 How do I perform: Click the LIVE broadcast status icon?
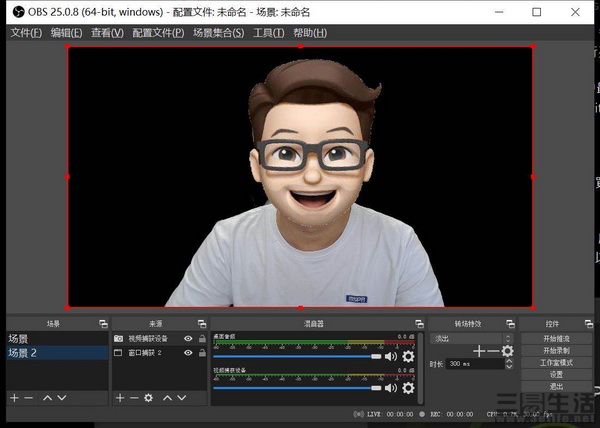[359, 414]
